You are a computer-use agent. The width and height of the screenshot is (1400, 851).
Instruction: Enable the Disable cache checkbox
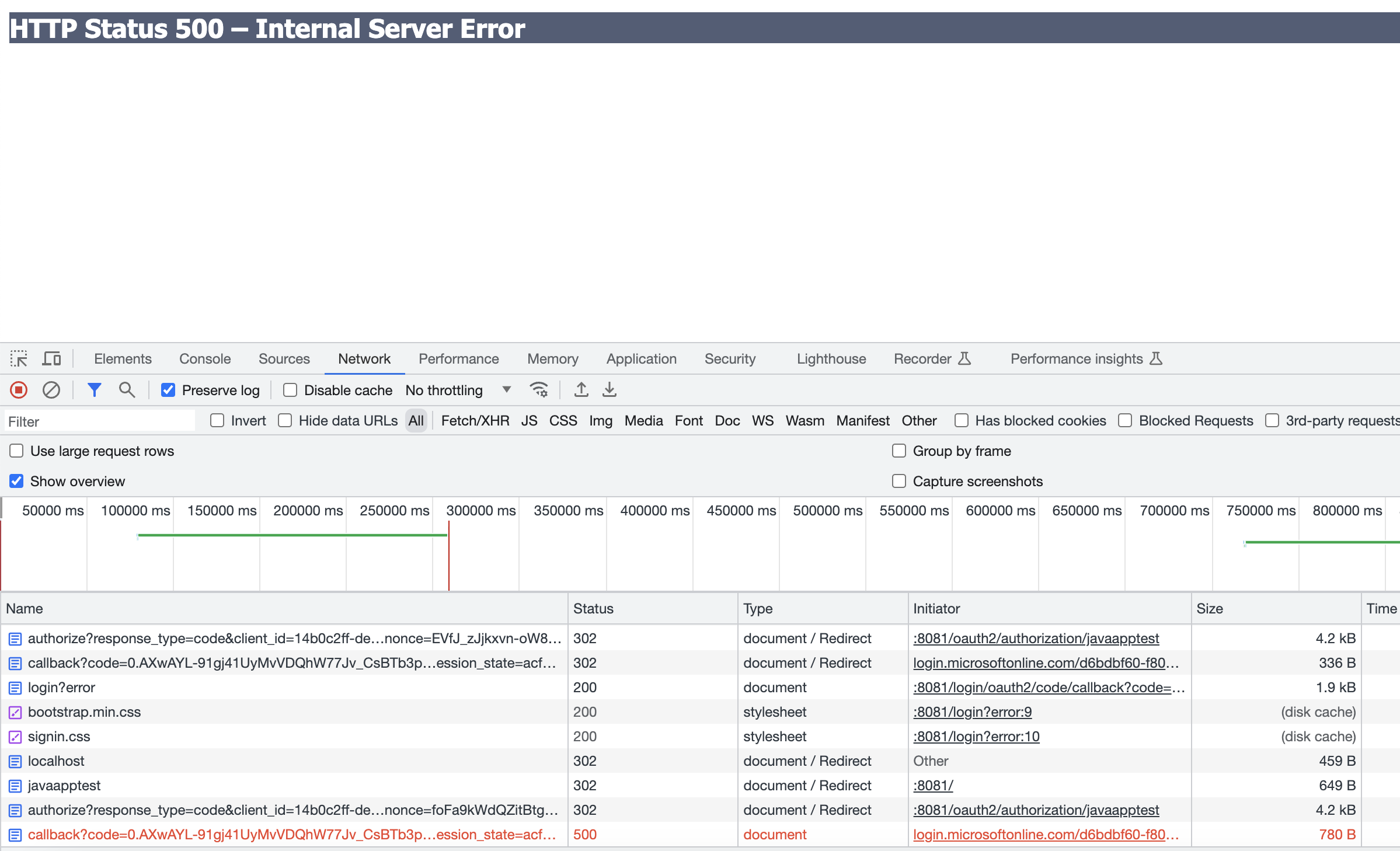(290, 390)
